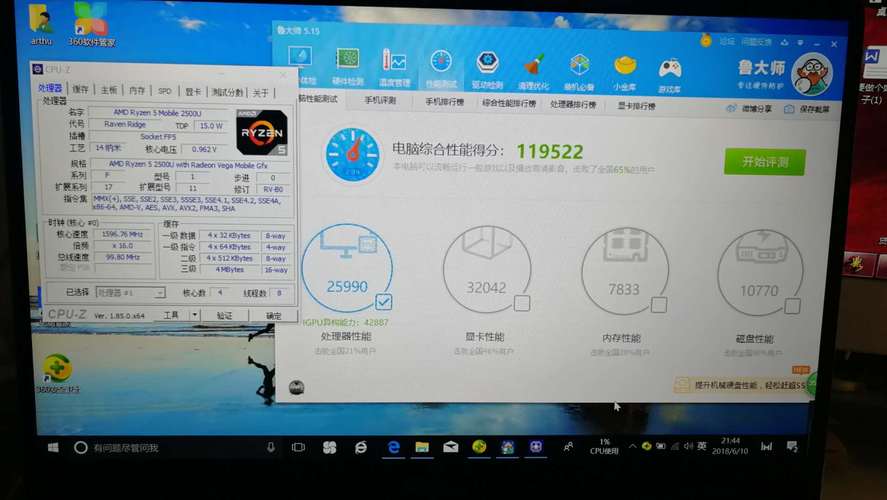Screen dimensions: 887x500
Task: Click the 问题反馈 feedback link
Action: pyautogui.click(x=756, y=42)
